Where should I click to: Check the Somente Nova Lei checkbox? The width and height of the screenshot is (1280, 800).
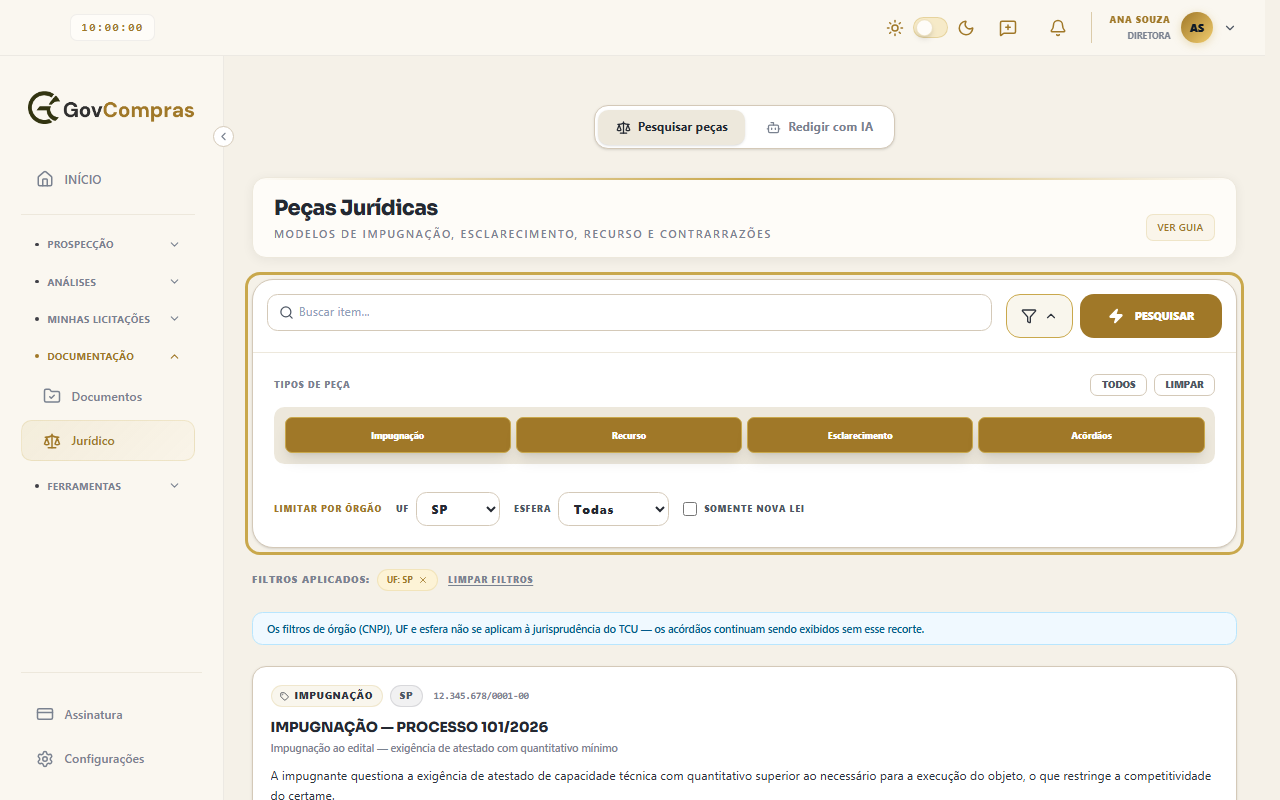click(x=690, y=509)
